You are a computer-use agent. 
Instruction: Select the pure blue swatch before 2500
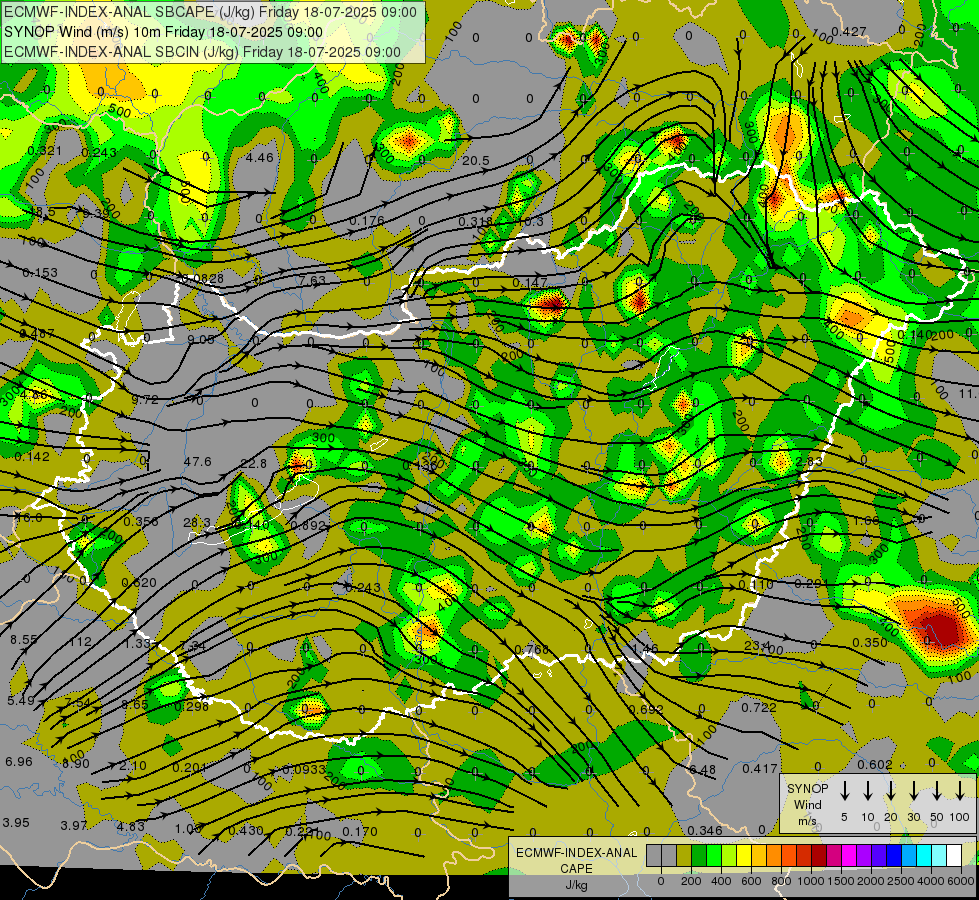point(895,856)
